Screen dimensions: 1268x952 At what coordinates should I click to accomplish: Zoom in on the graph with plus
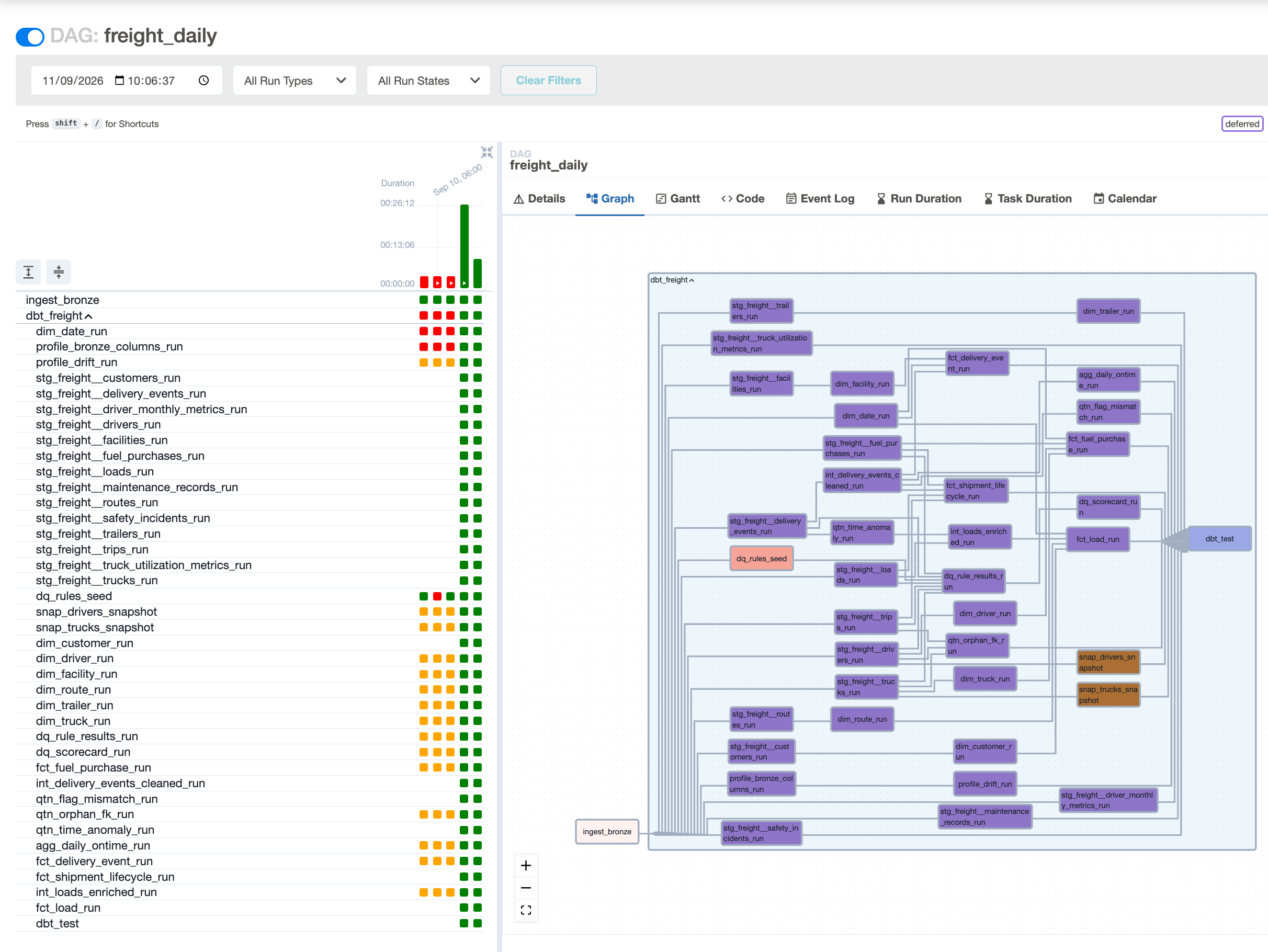coord(526,866)
